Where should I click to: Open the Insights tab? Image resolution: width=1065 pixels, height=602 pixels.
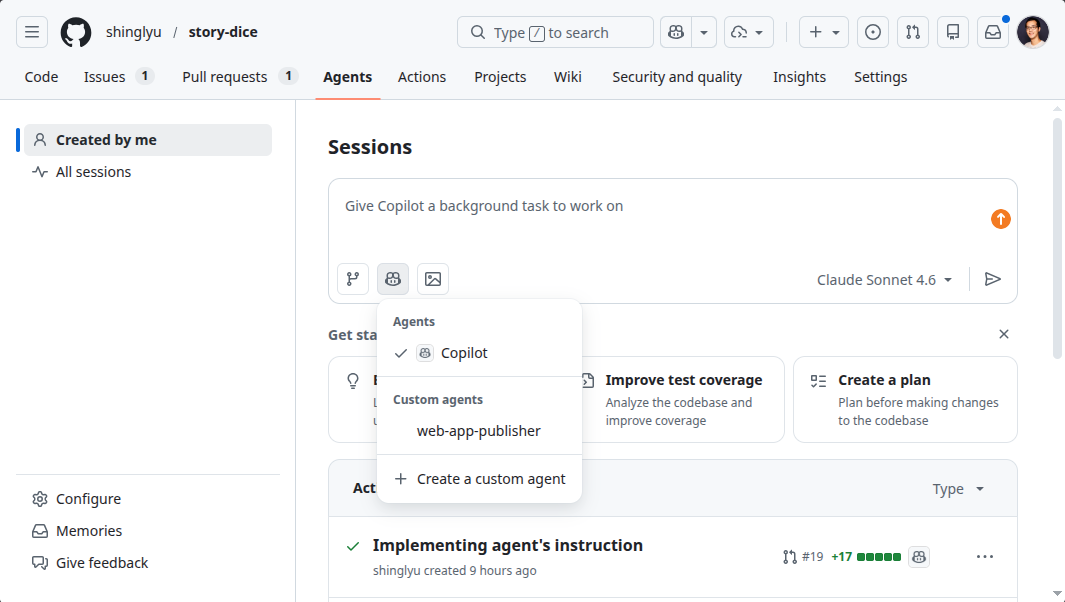pyautogui.click(x=799, y=77)
